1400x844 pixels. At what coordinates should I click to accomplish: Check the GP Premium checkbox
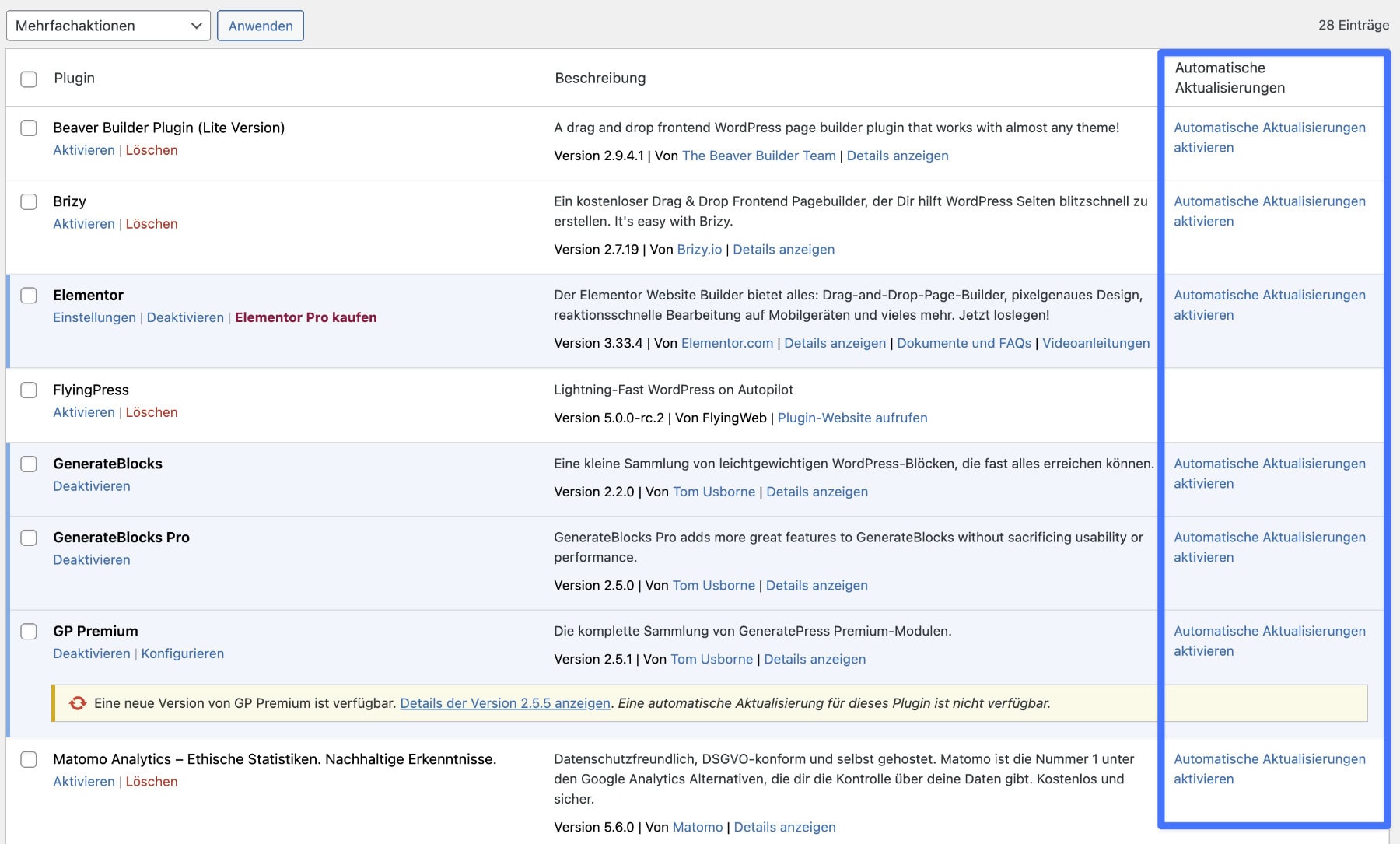[29, 631]
